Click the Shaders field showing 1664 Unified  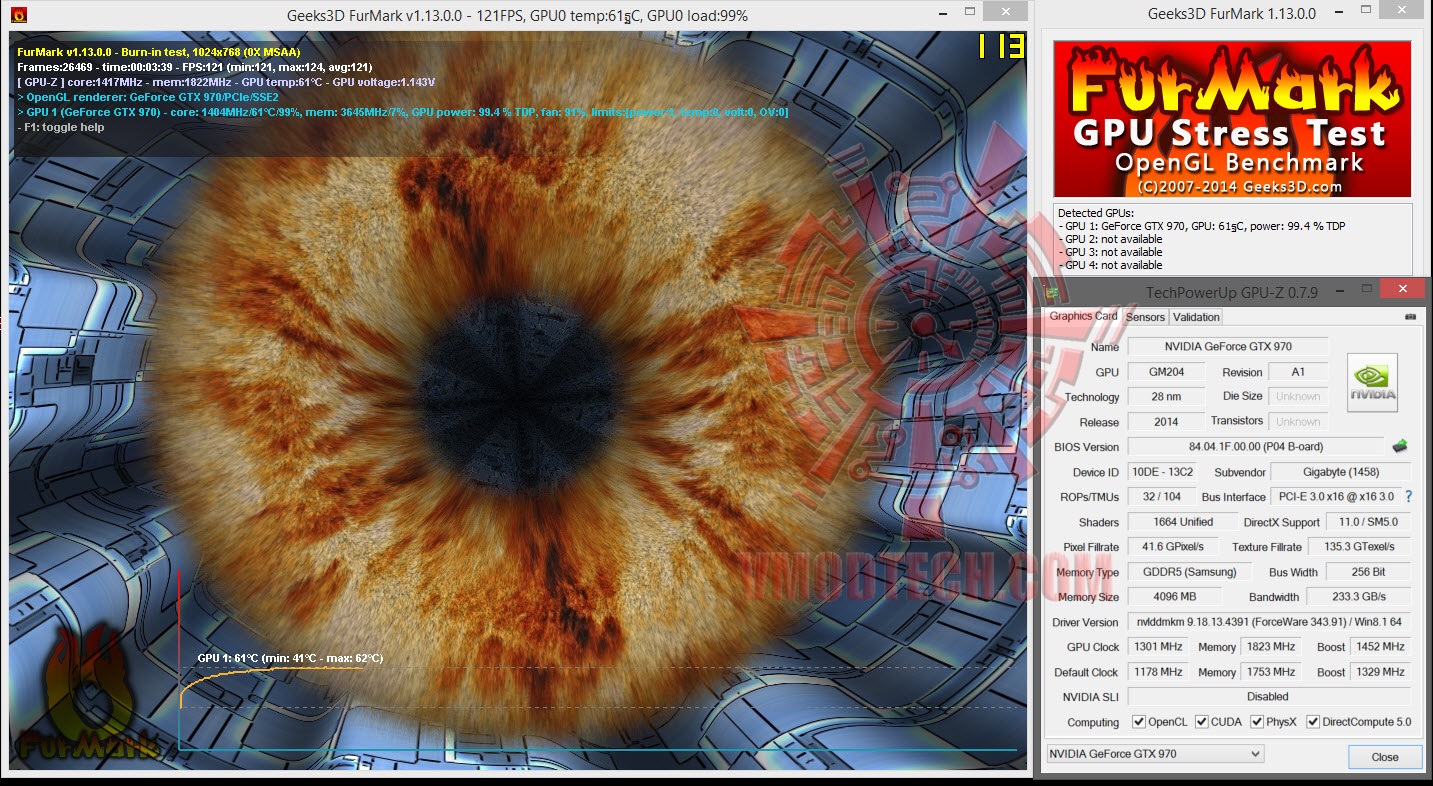tap(1182, 522)
